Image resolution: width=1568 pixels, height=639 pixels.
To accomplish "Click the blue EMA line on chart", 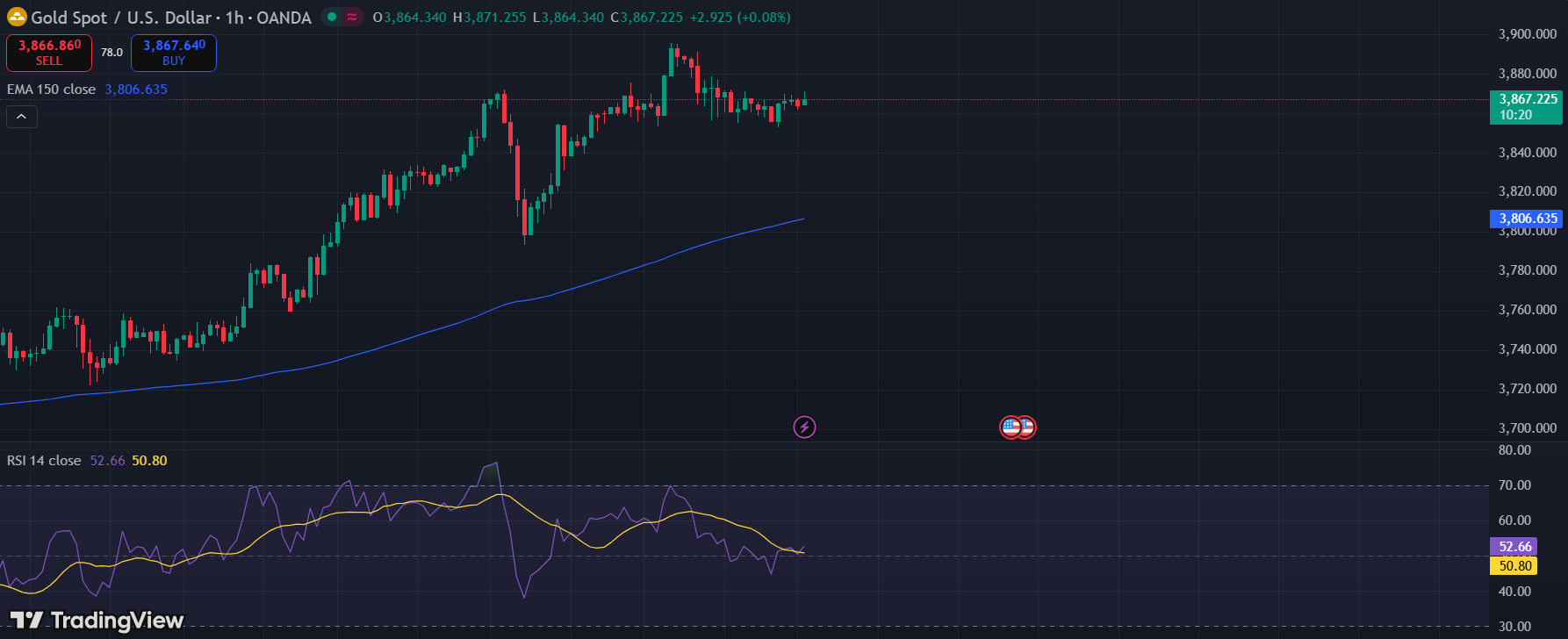I will [615, 275].
